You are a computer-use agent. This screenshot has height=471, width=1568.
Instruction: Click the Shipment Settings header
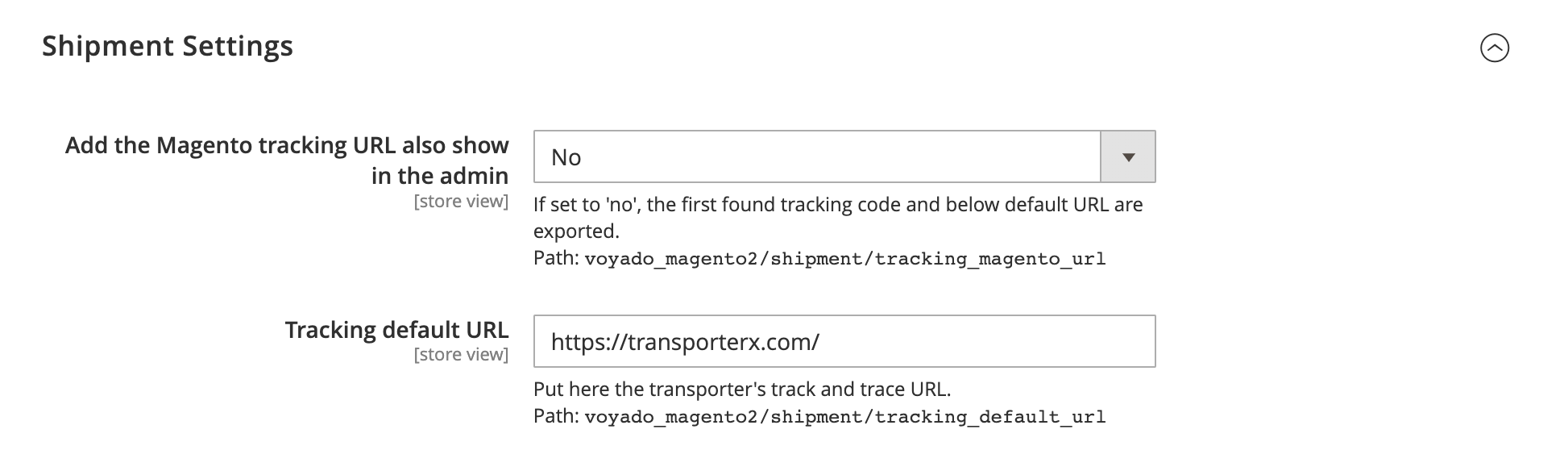click(169, 47)
